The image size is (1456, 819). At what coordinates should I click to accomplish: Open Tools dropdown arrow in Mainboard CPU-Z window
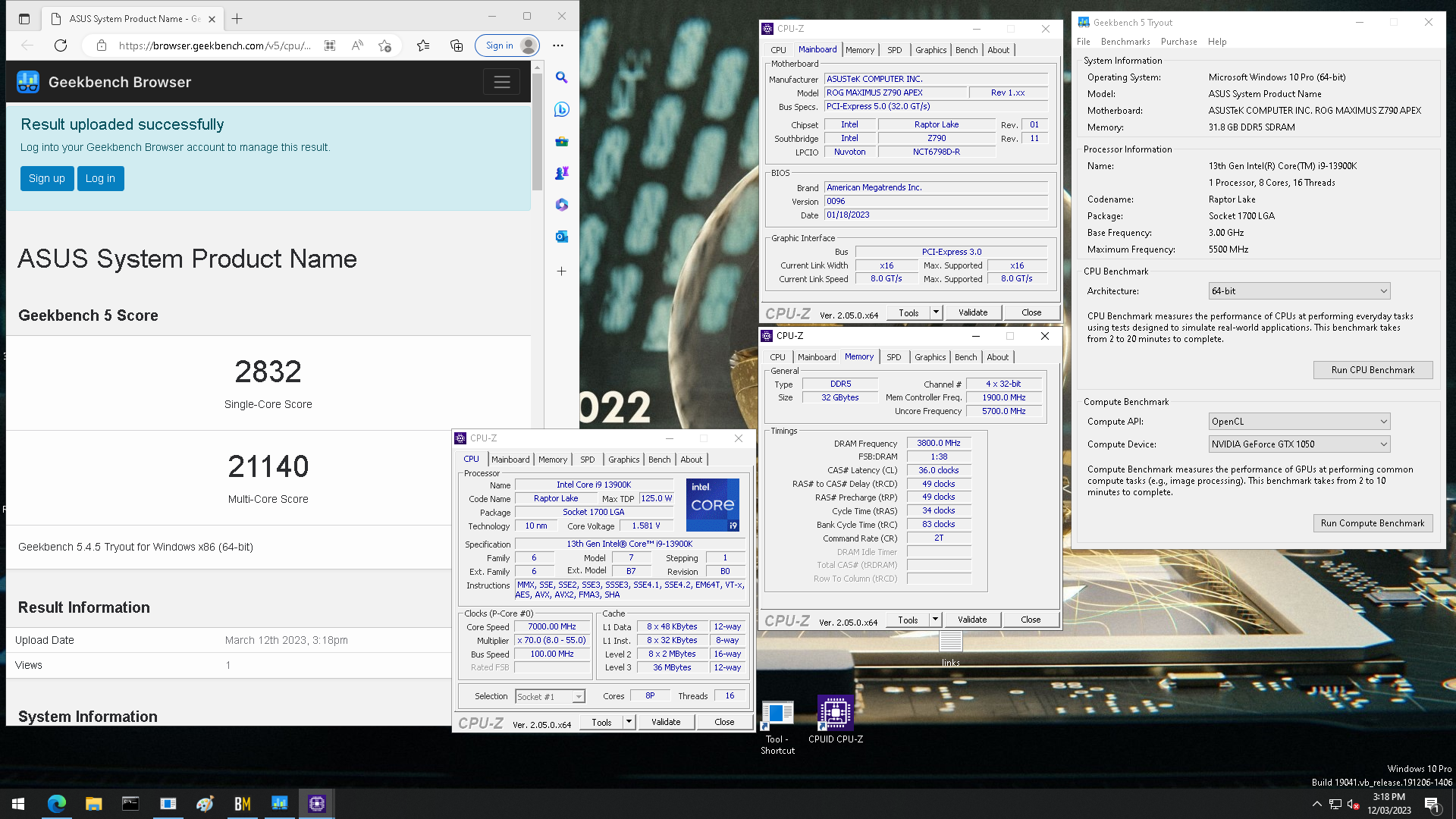pyautogui.click(x=936, y=312)
